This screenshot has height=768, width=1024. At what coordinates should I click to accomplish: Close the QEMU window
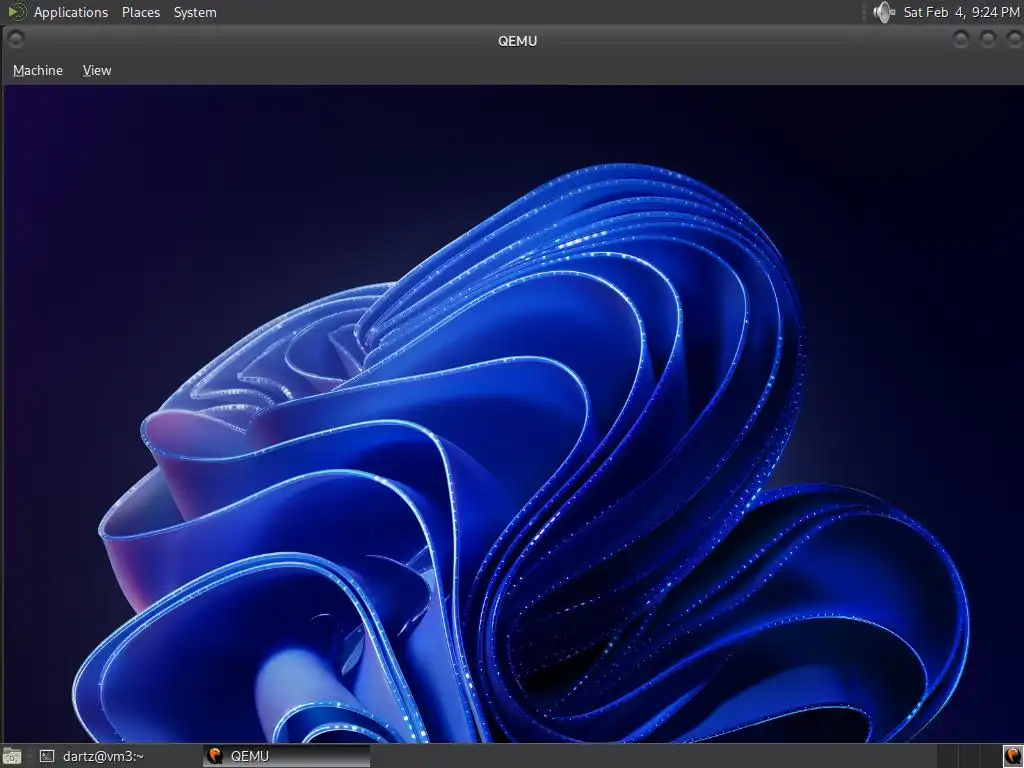1014,40
